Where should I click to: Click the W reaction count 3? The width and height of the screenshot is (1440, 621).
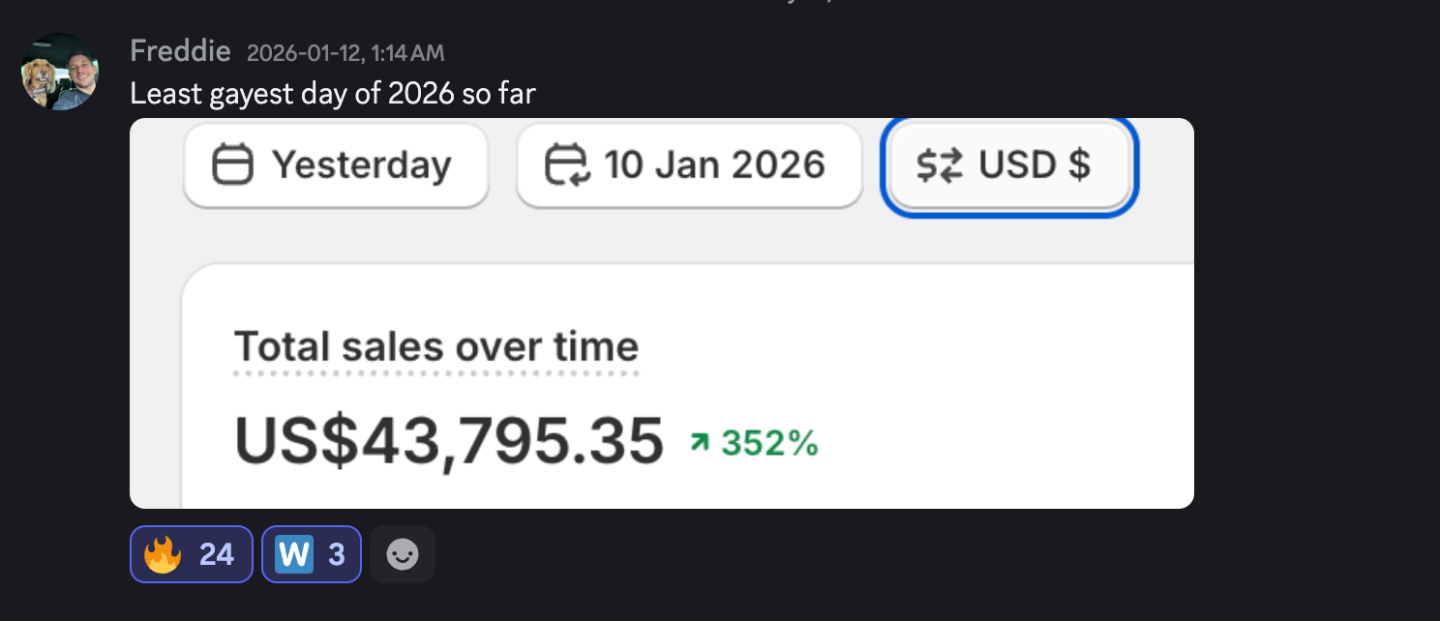(337, 554)
